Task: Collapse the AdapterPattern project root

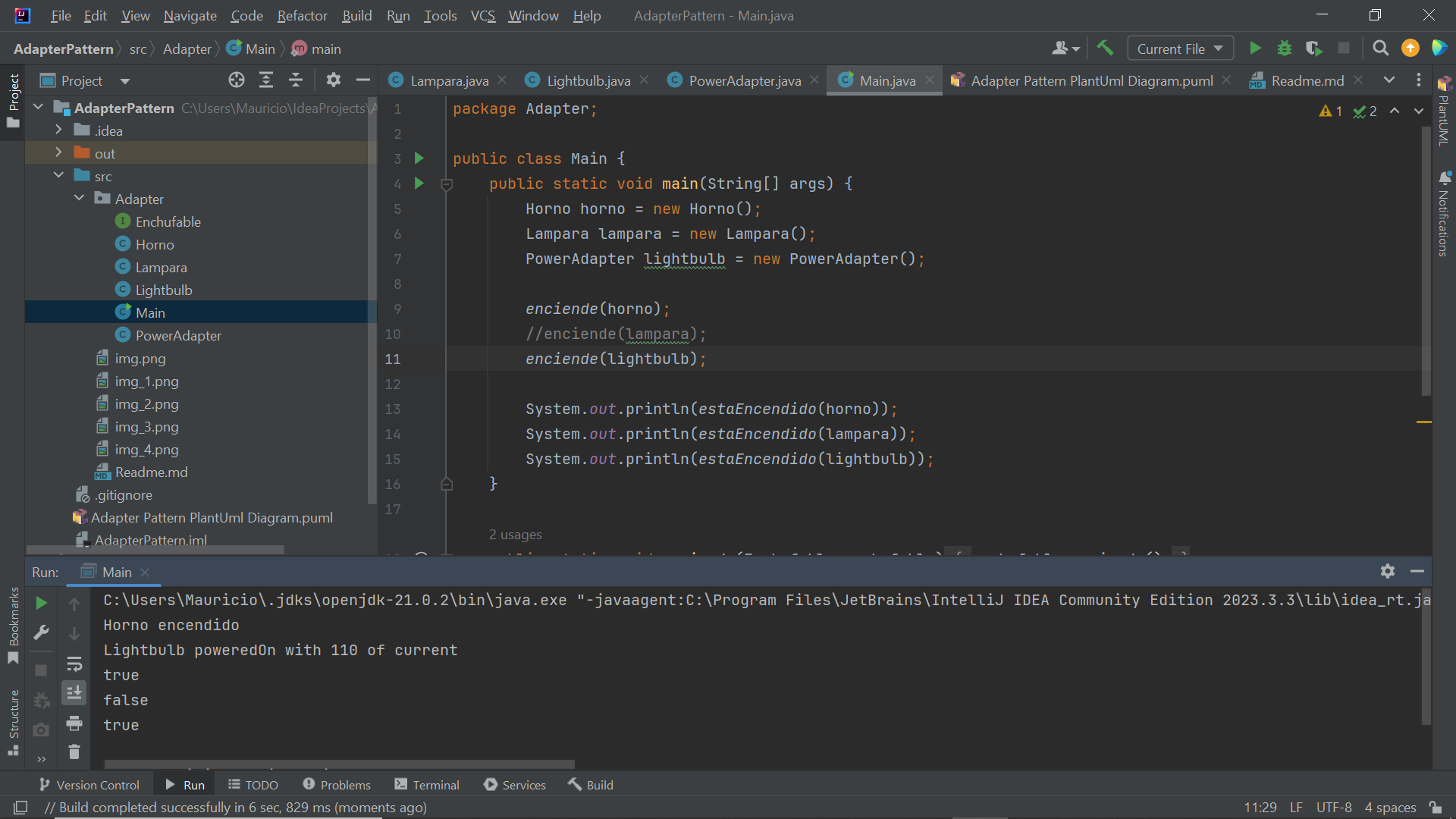Action: coord(39,108)
